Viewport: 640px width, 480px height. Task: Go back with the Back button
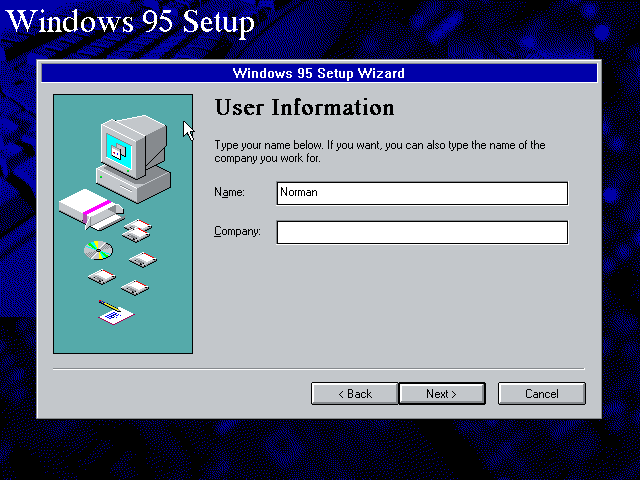click(354, 393)
